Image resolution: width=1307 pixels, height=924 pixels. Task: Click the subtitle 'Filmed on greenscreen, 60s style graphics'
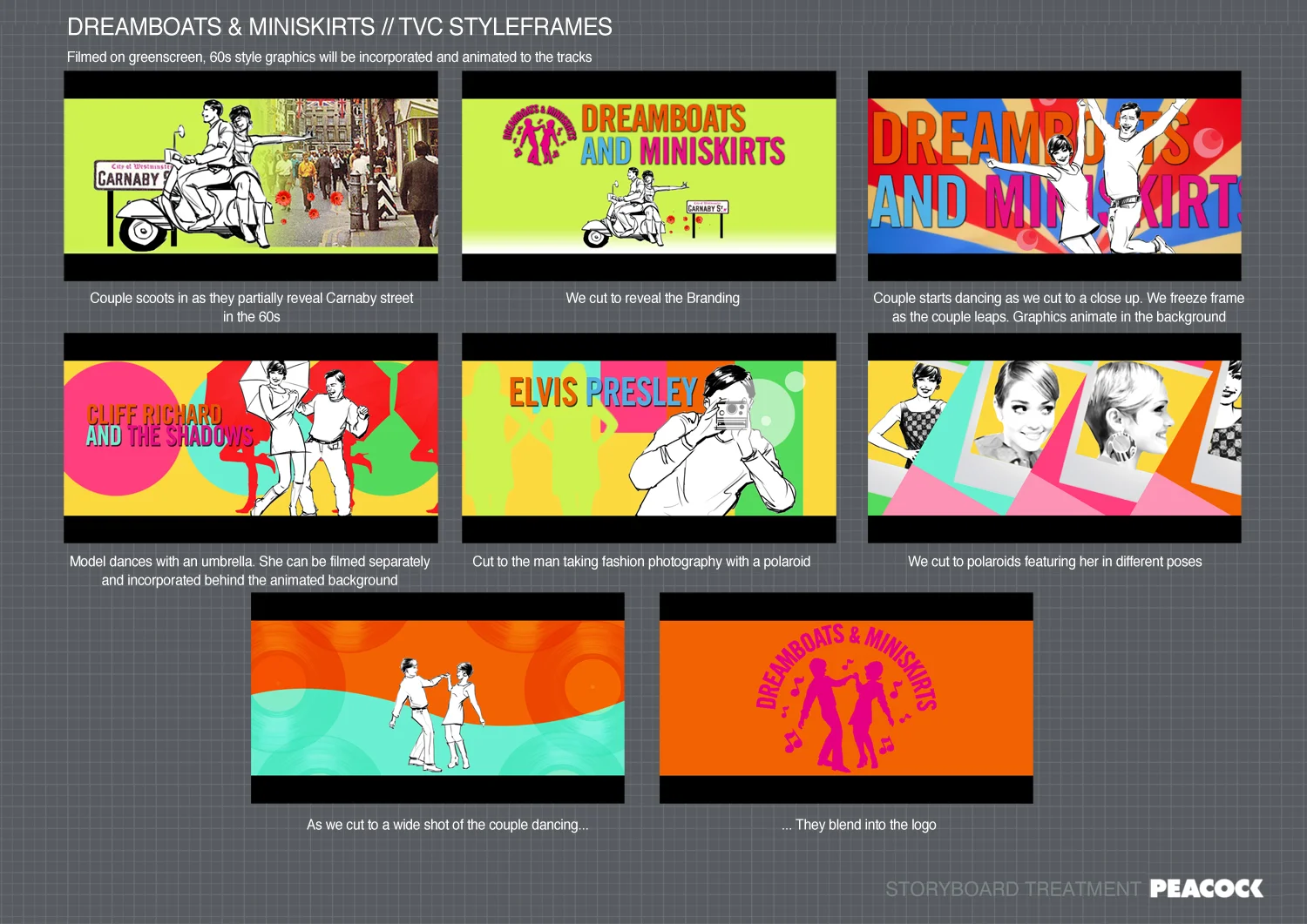pyautogui.click(x=329, y=57)
